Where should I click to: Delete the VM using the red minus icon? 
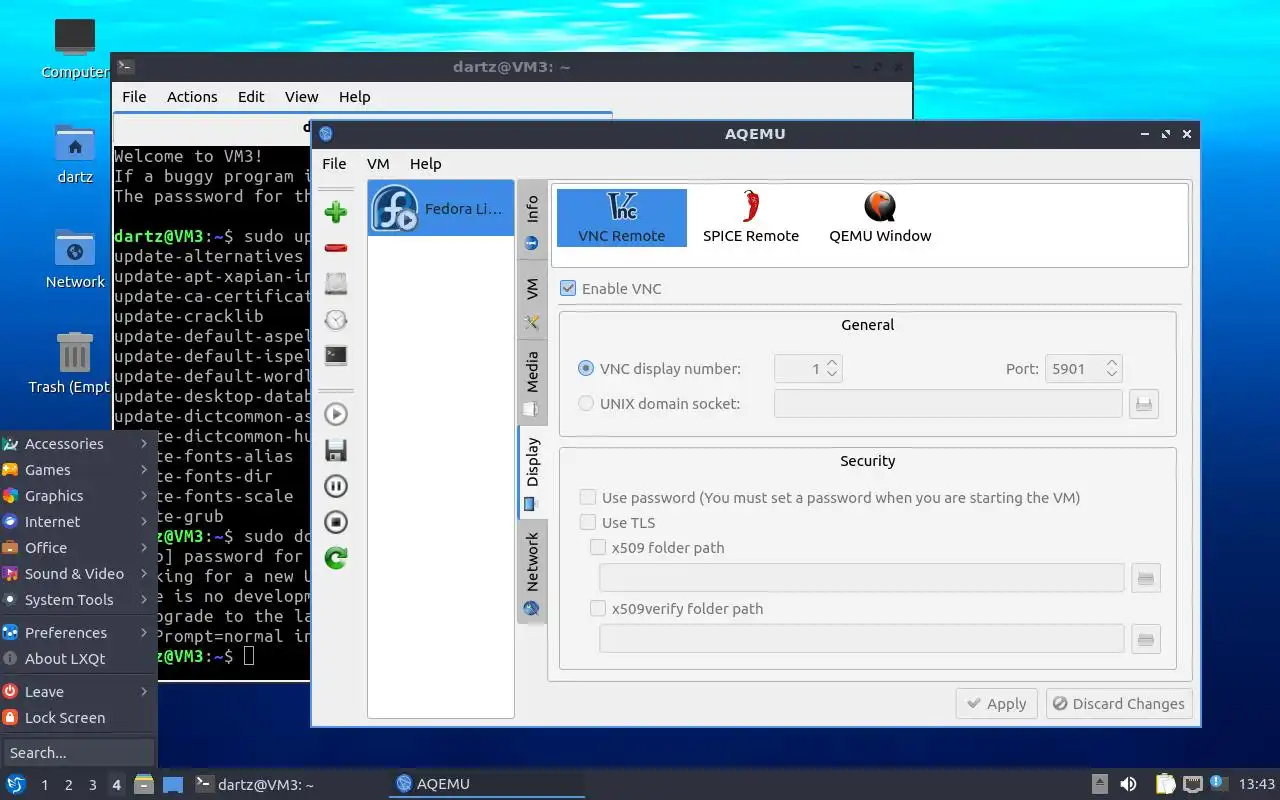[x=336, y=248]
